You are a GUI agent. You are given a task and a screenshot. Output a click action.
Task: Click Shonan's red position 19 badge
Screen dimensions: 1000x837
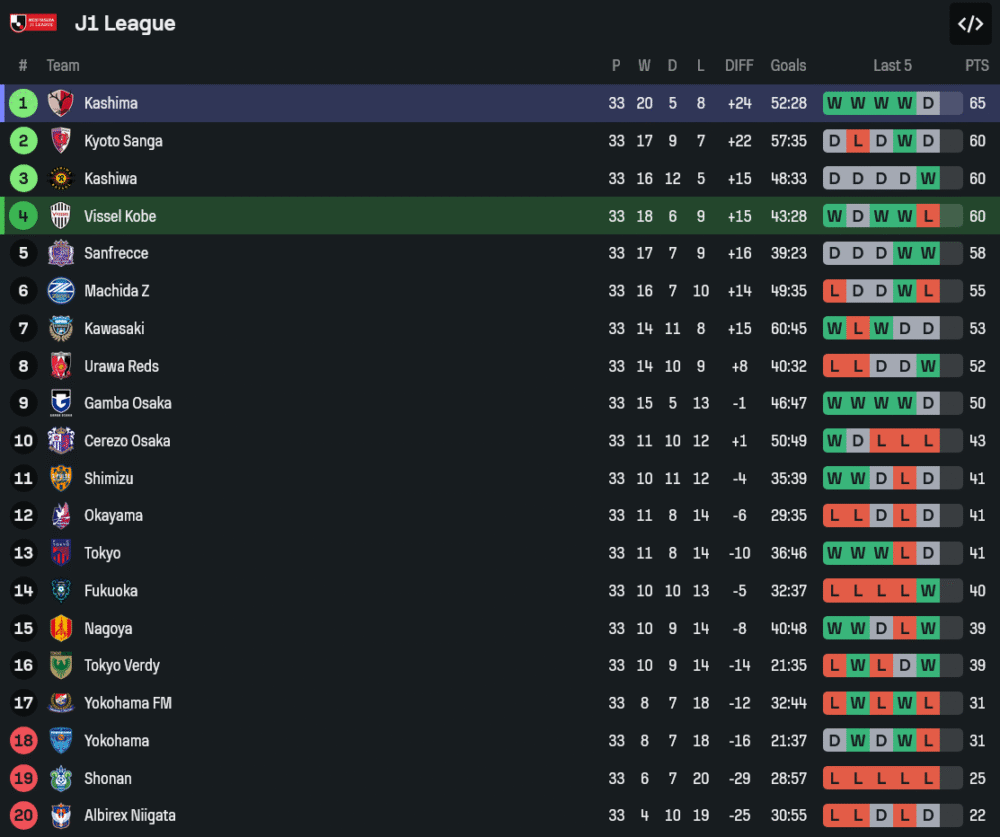[x=24, y=778]
